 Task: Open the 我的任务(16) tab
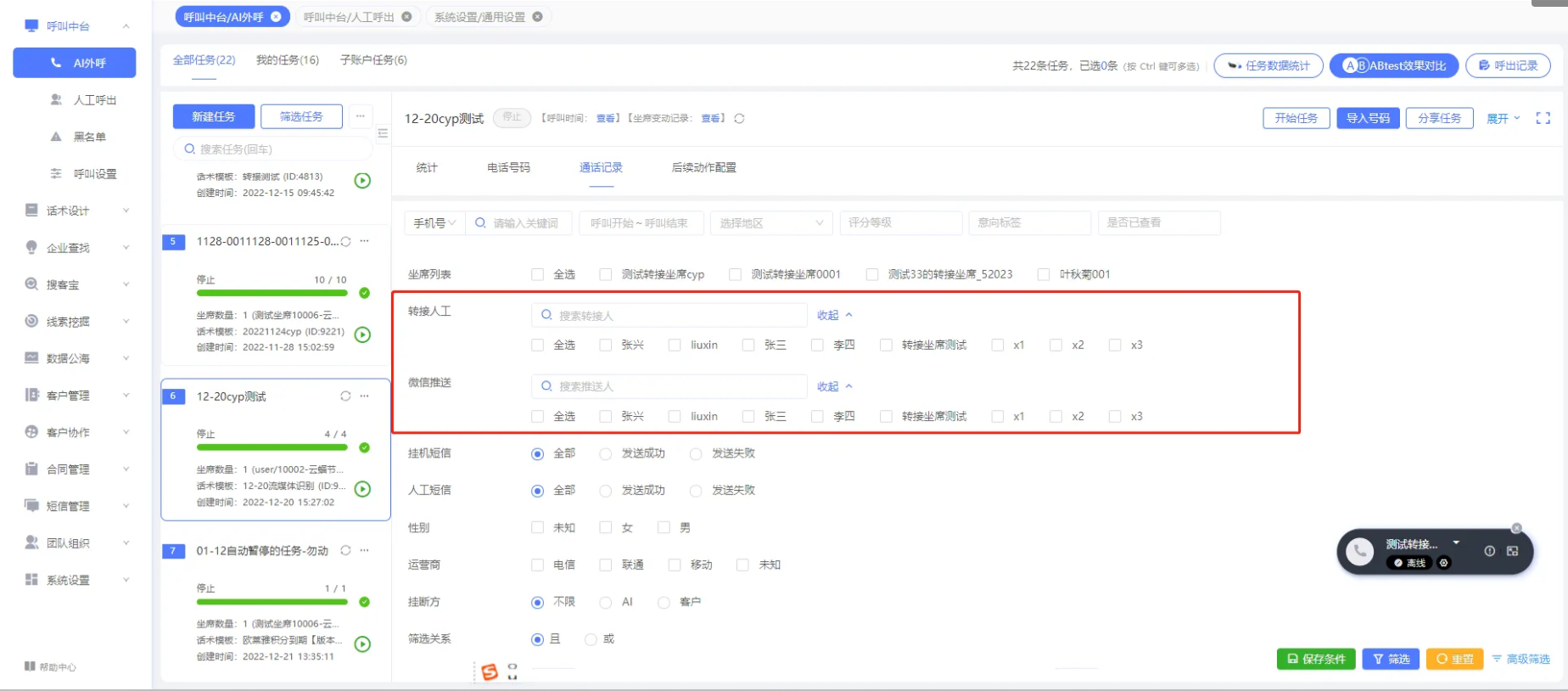pos(288,60)
